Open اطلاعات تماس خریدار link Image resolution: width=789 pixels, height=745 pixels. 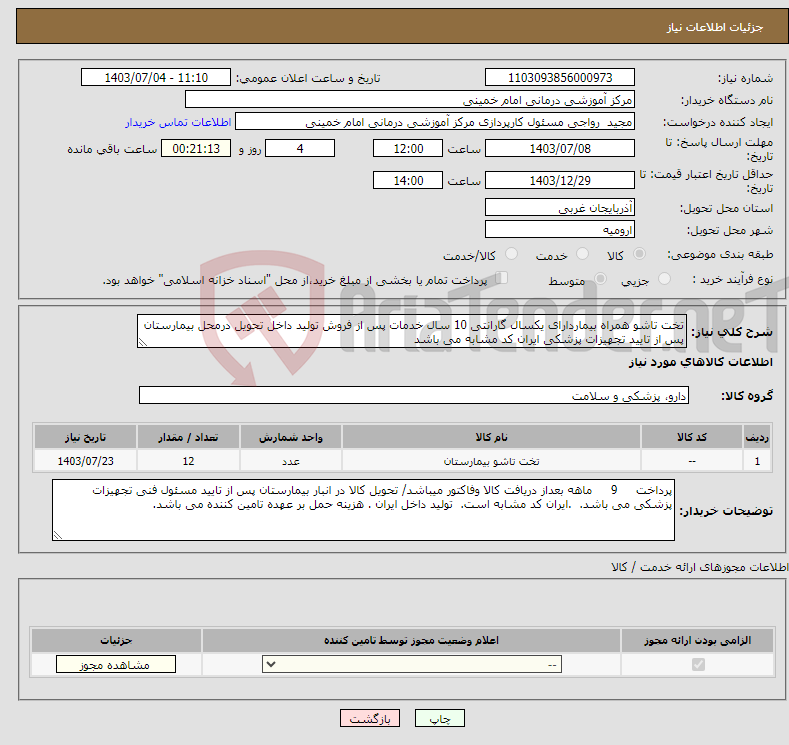click(178, 122)
